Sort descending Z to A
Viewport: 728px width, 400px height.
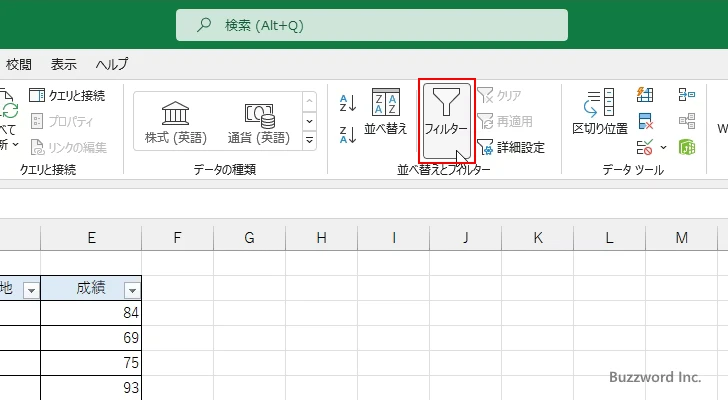(x=348, y=135)
